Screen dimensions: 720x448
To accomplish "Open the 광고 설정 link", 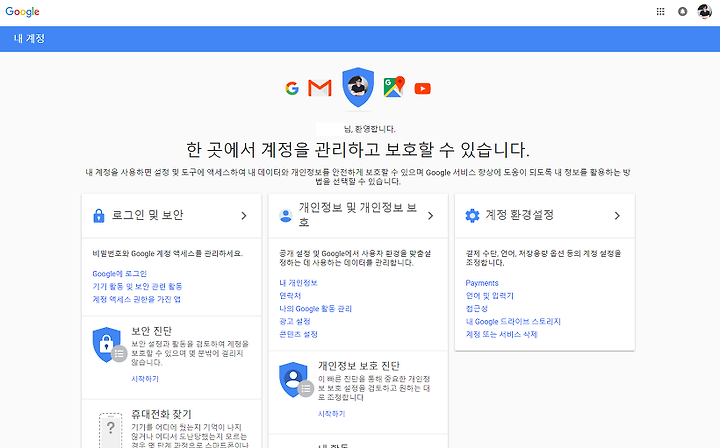I will coord(295,321).
